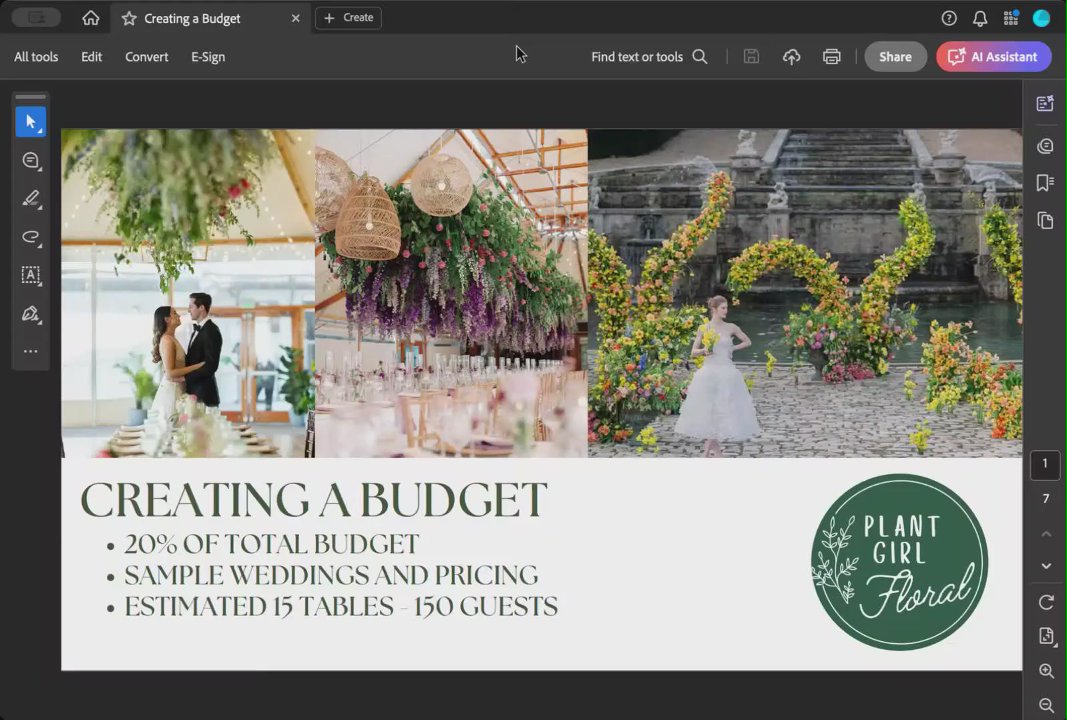The height and width of the screenshot is (720, 1067).
Task: Click the Plant Girl Floral logo
Action: pyautogui.click(x=899, y=562)
